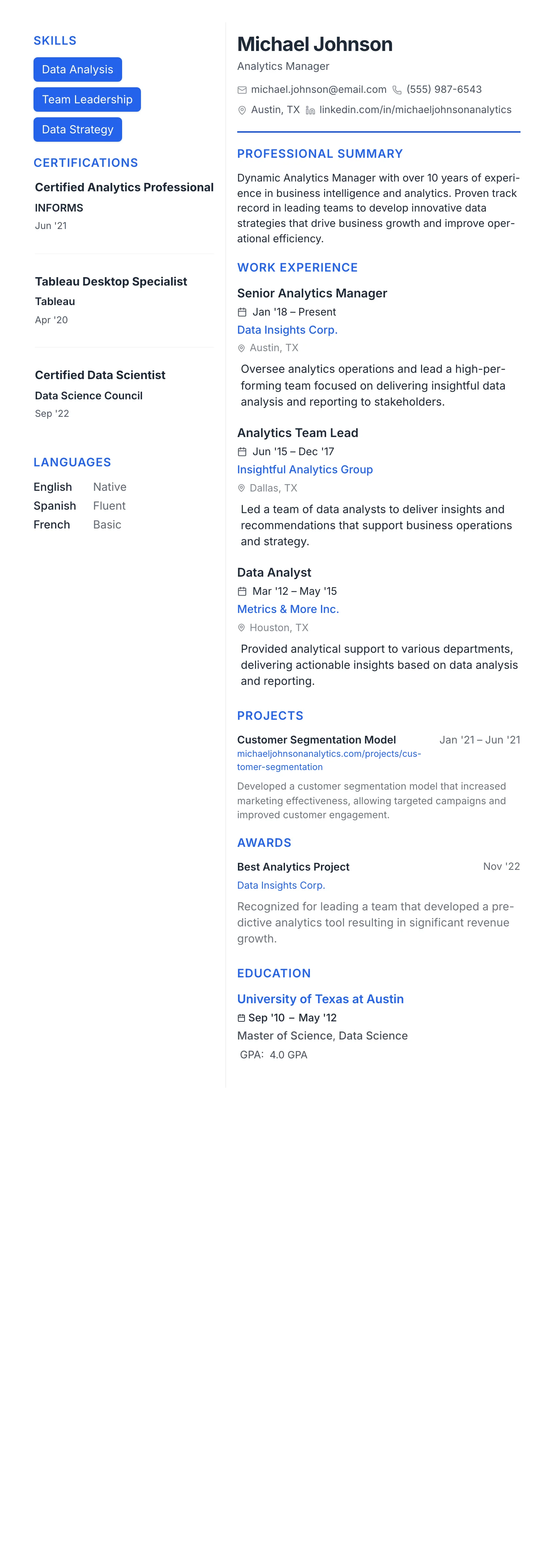
Task: Click calendar icon beside Jun '15 – Dec '17
Action: click(242, 452)
